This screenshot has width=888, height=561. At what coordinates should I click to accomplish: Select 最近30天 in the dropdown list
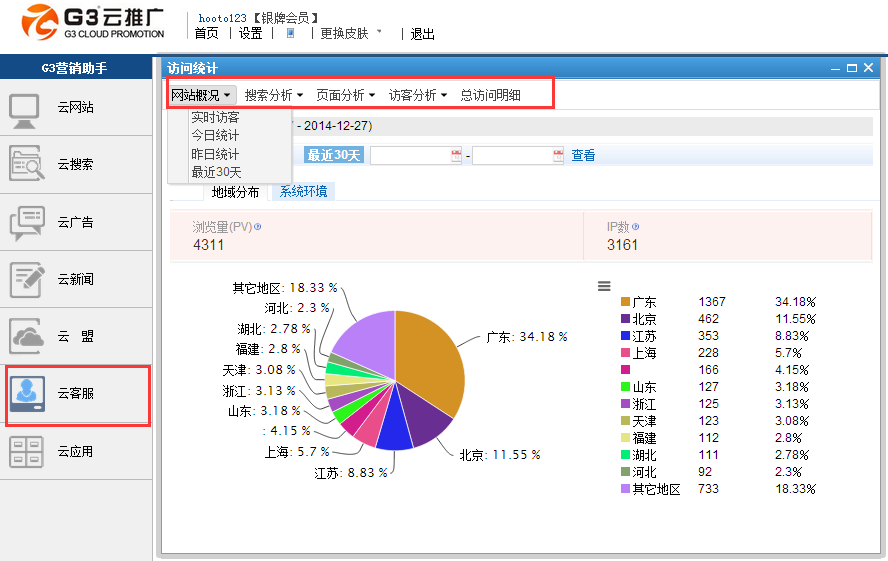(x=216, y=172)
